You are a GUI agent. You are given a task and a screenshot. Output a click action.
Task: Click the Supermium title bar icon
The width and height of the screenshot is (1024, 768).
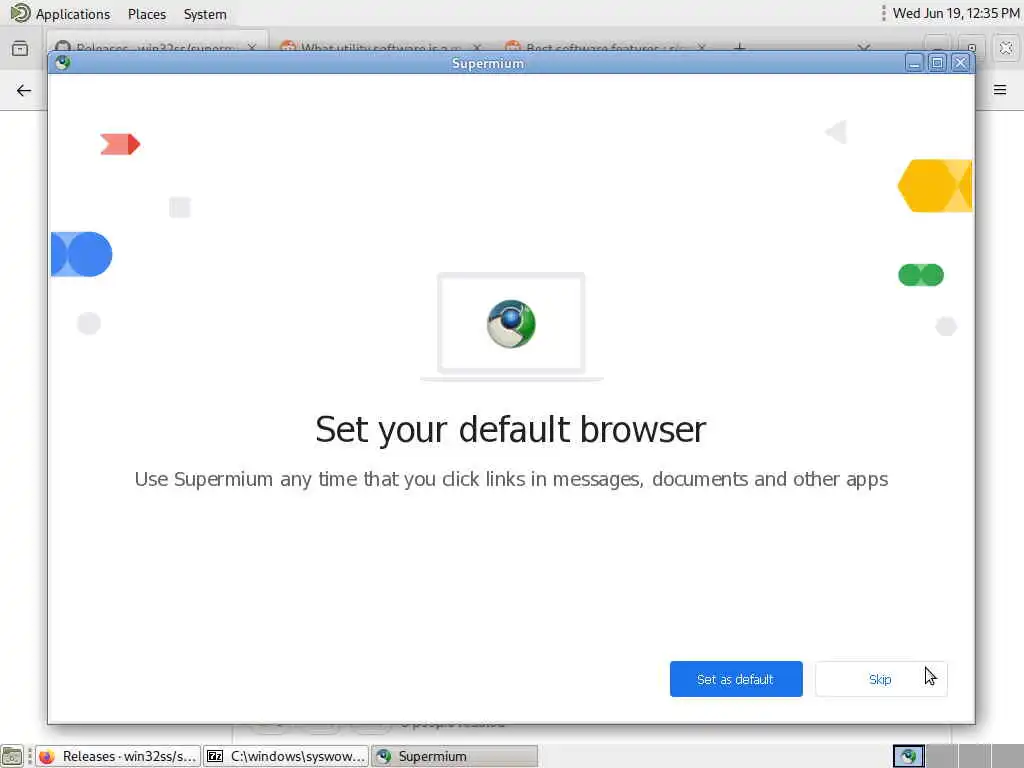[63, 63]
